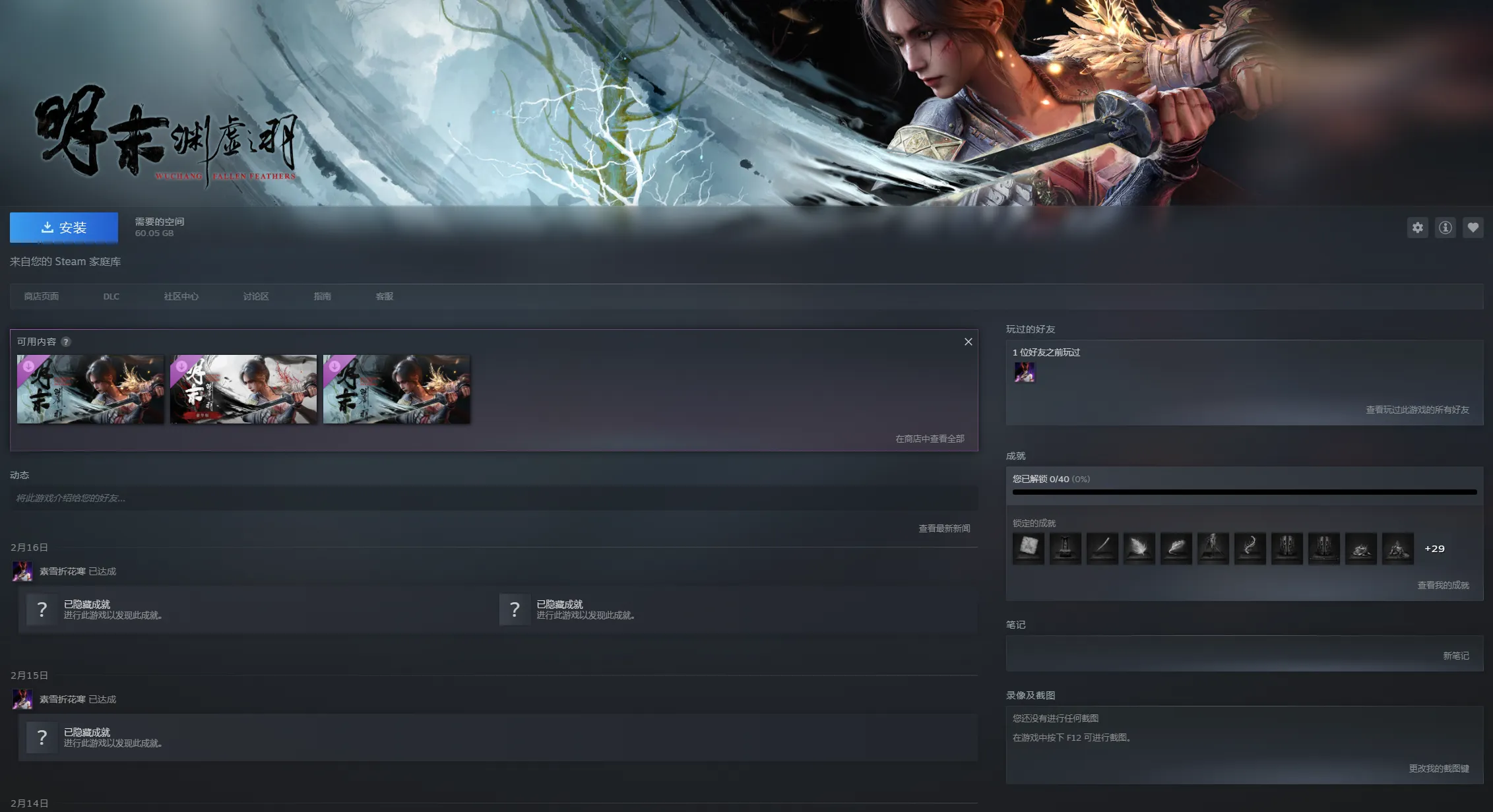Expand the +29 remaining achievements
Viewport: 1493px width, 812px height.
[1434, 549]
